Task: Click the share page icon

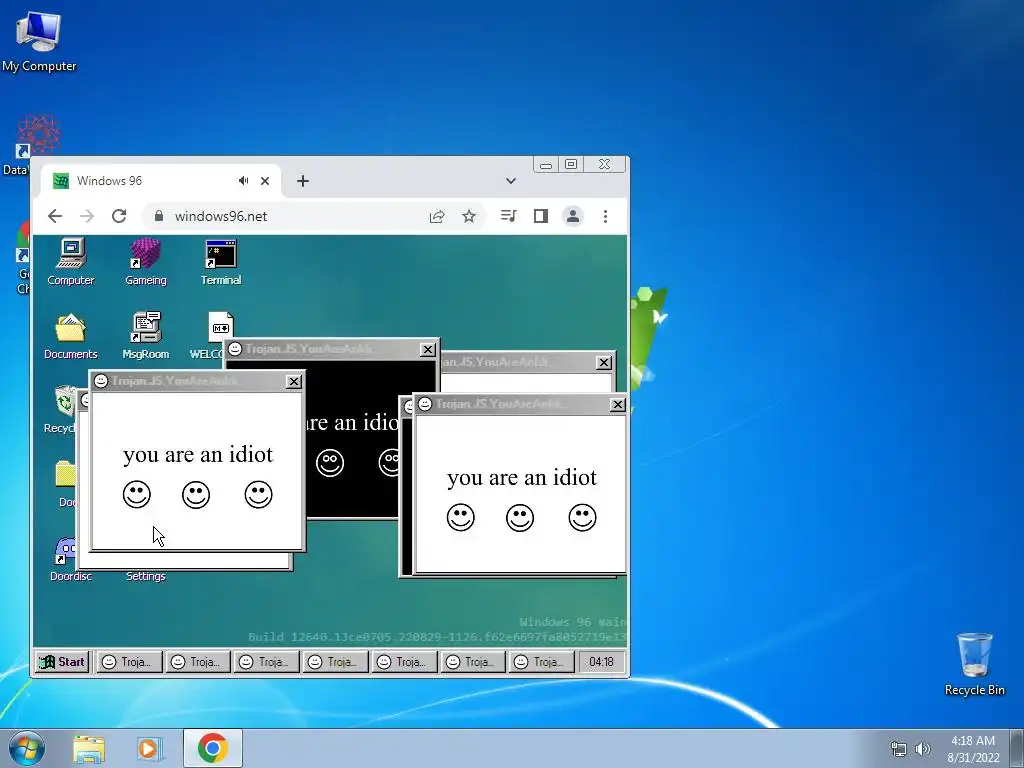Action: click(x=437, y=216)
